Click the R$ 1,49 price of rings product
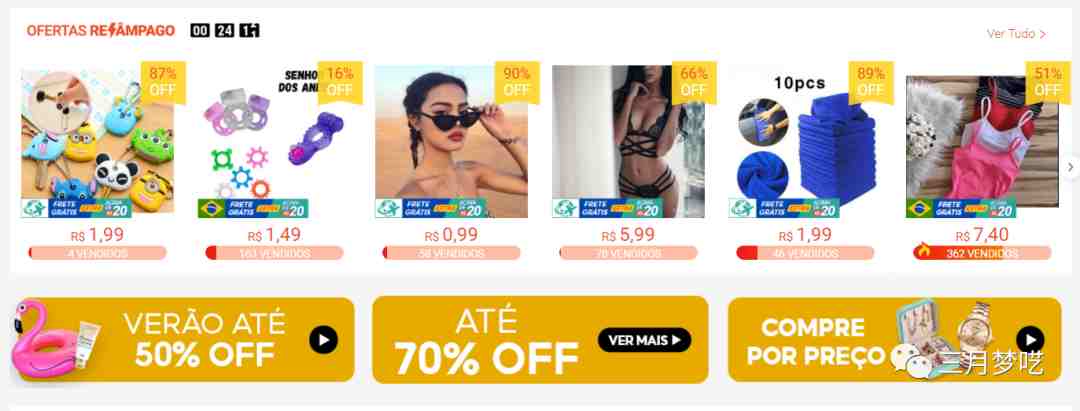Image resolution: width=1080 pixels, height=411 pixels. pyautogui.click(x=274, y=235)
